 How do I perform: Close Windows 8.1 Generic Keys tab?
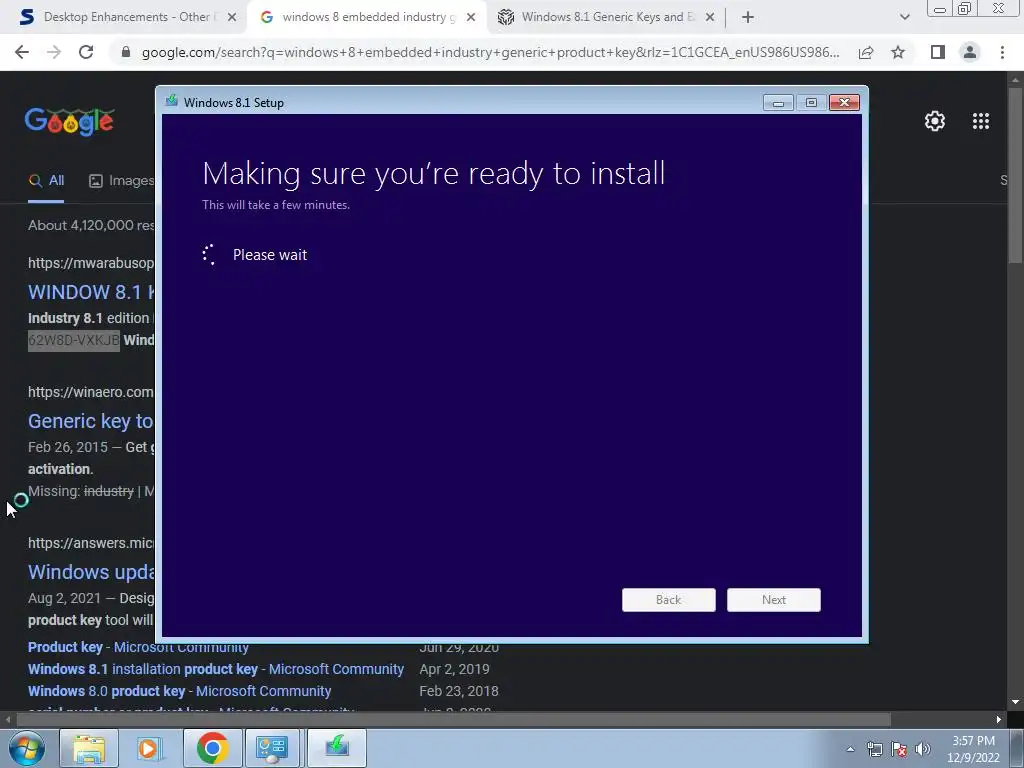pyautogui.click(x=711, y=18)
